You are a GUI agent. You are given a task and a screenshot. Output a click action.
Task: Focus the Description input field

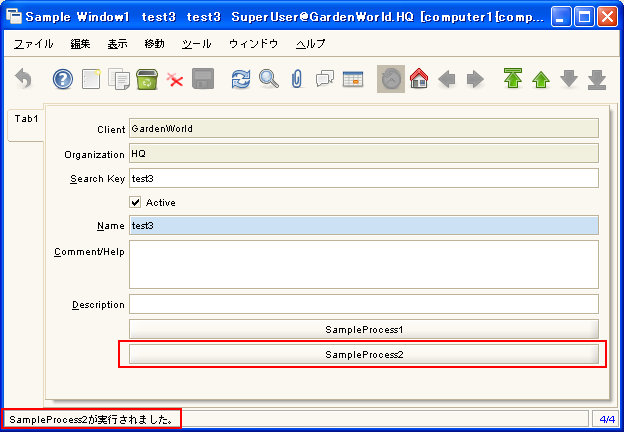pos(364,304)
